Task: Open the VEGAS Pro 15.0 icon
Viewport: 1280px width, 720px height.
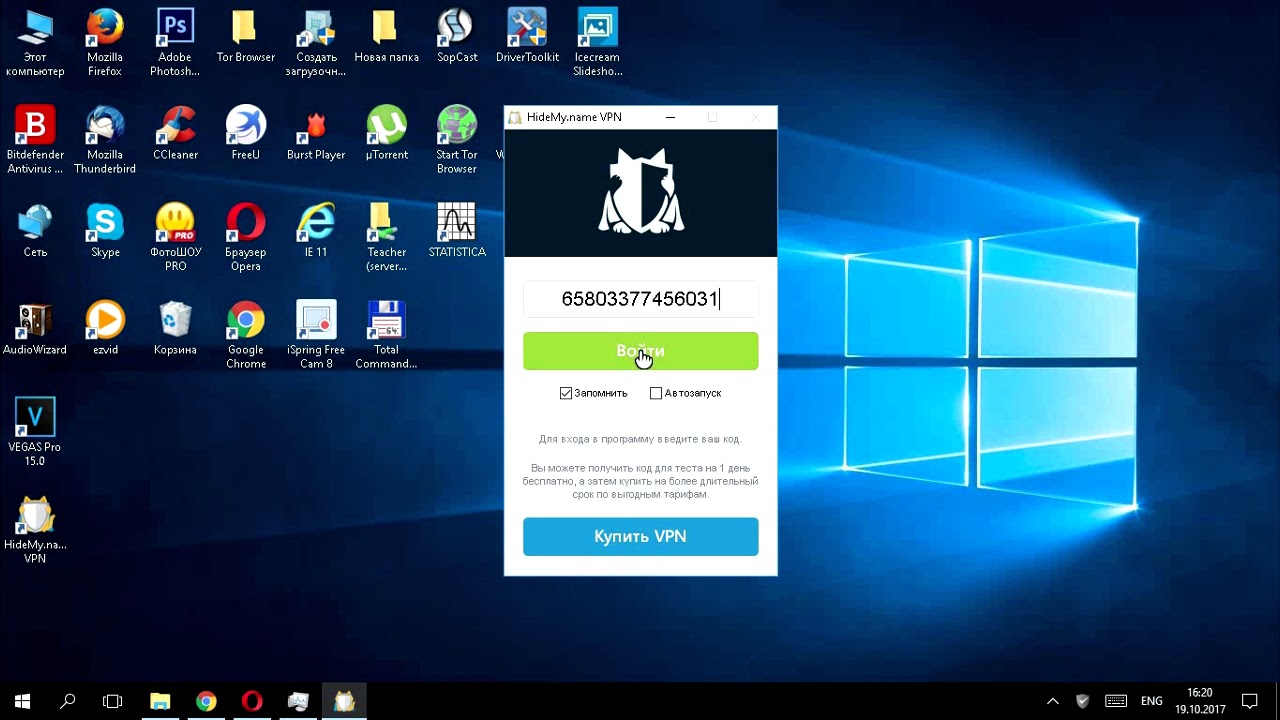Action: (35, 432)
